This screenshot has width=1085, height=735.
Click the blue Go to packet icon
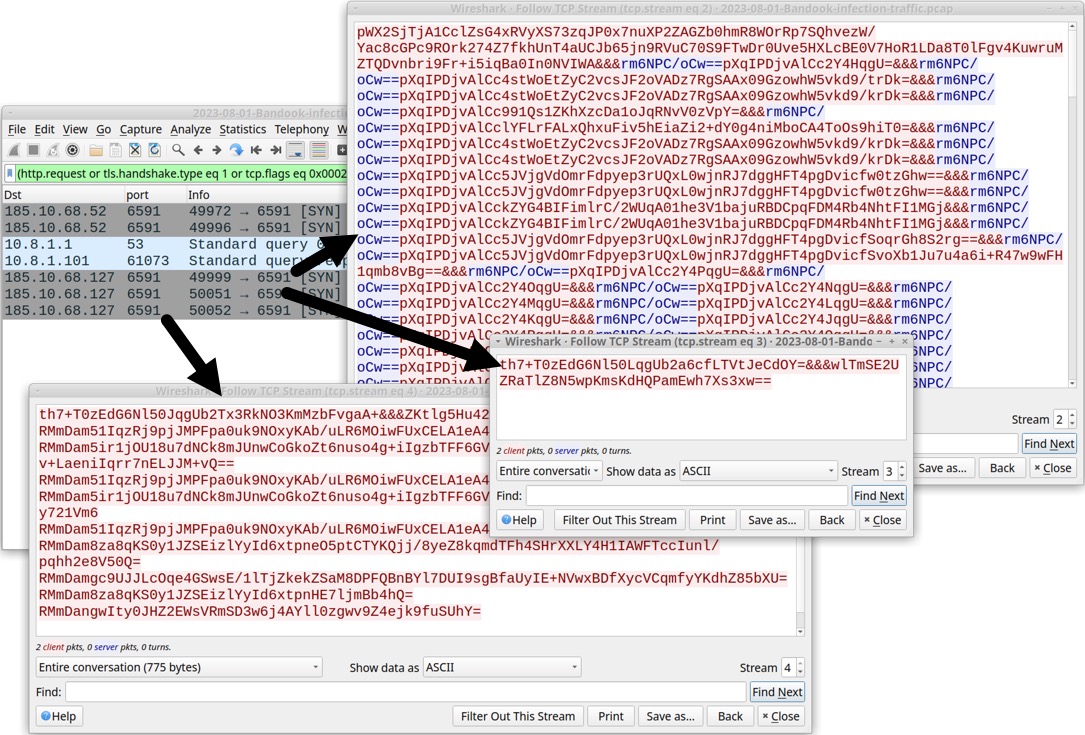tap(236, 149)
